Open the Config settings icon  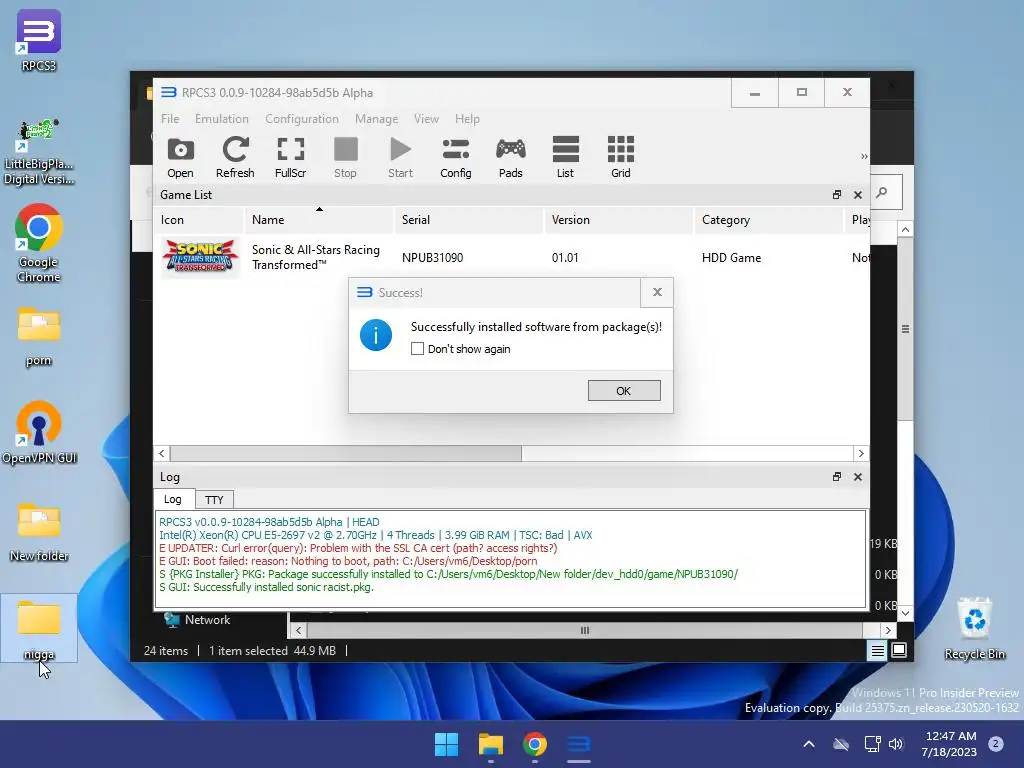point(456,157)
